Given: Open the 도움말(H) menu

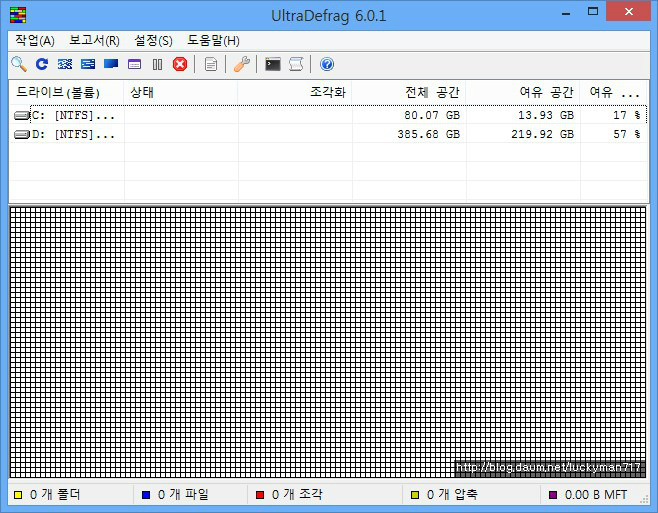Looking at the screenshot, I should pyautogui.click(x=213, y=41).
